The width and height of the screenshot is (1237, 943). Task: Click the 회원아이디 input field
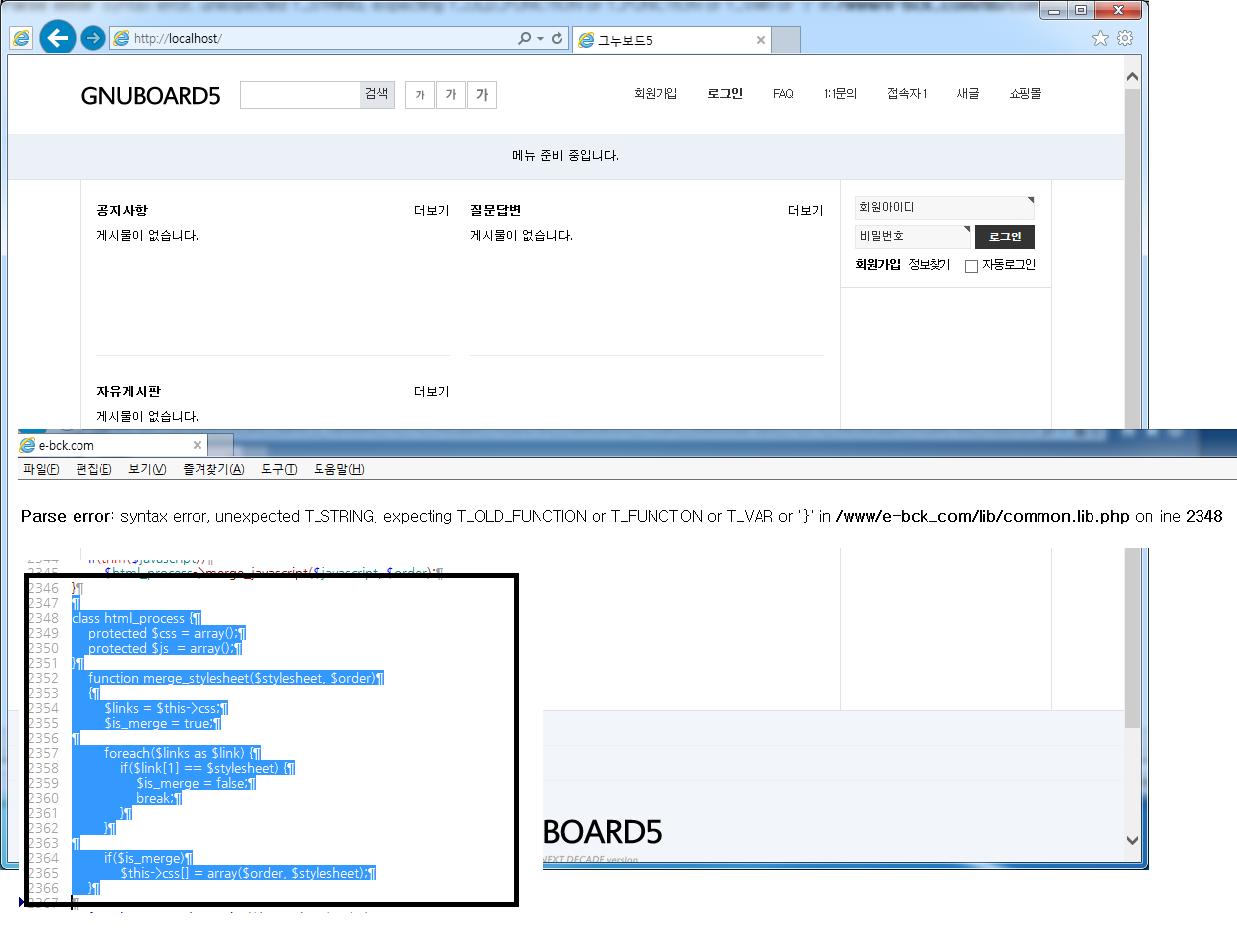(945, 208)
